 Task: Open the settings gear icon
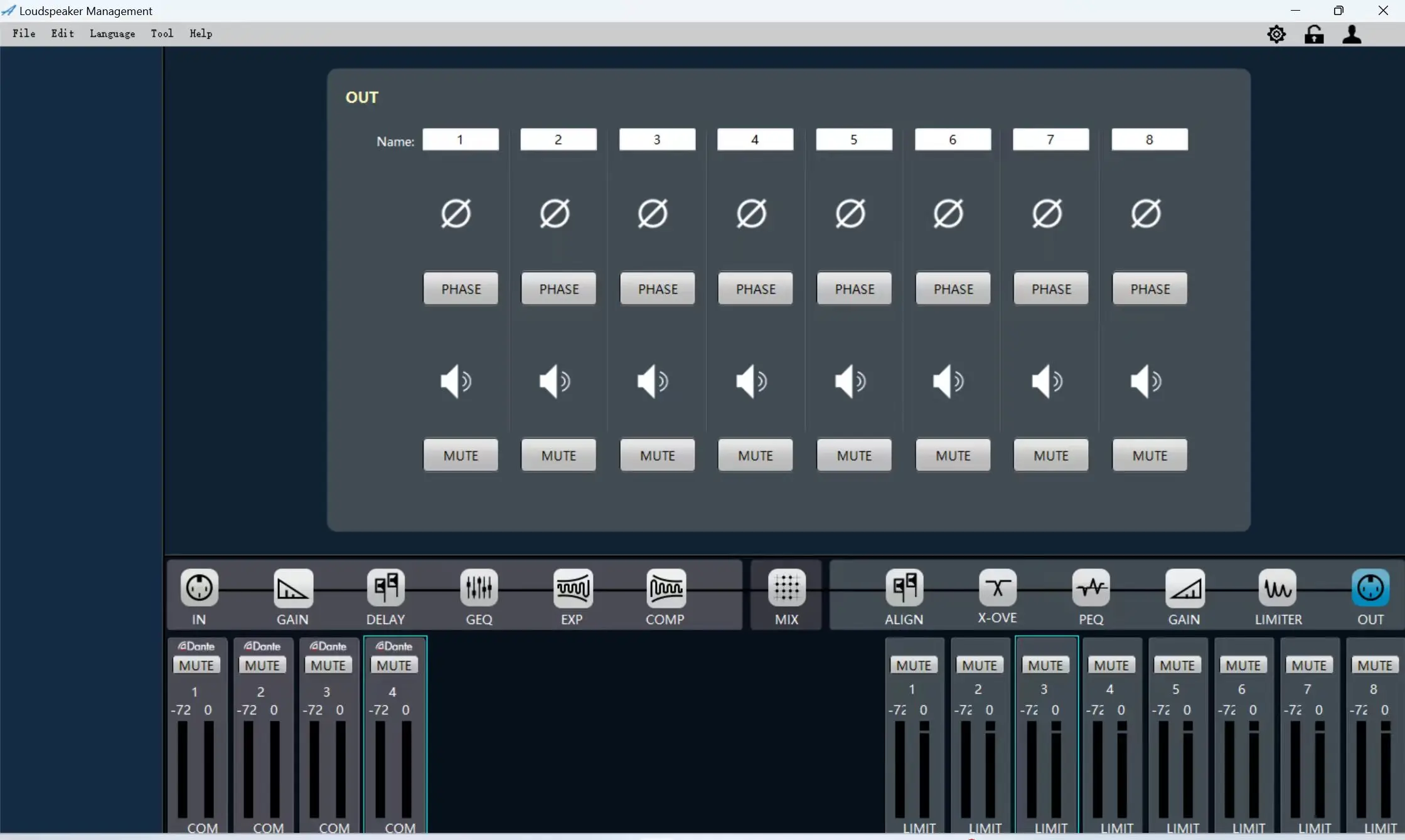pos(1276,34)
